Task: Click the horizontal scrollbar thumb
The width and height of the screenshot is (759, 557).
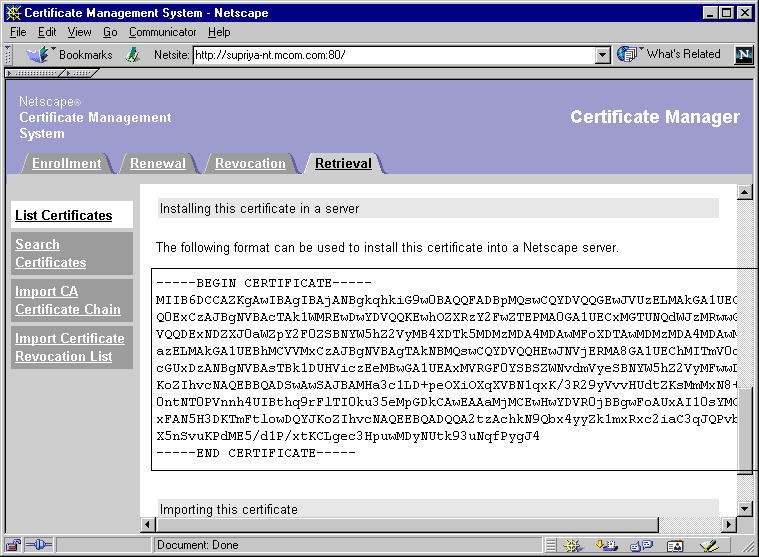Action: point(408,525)
